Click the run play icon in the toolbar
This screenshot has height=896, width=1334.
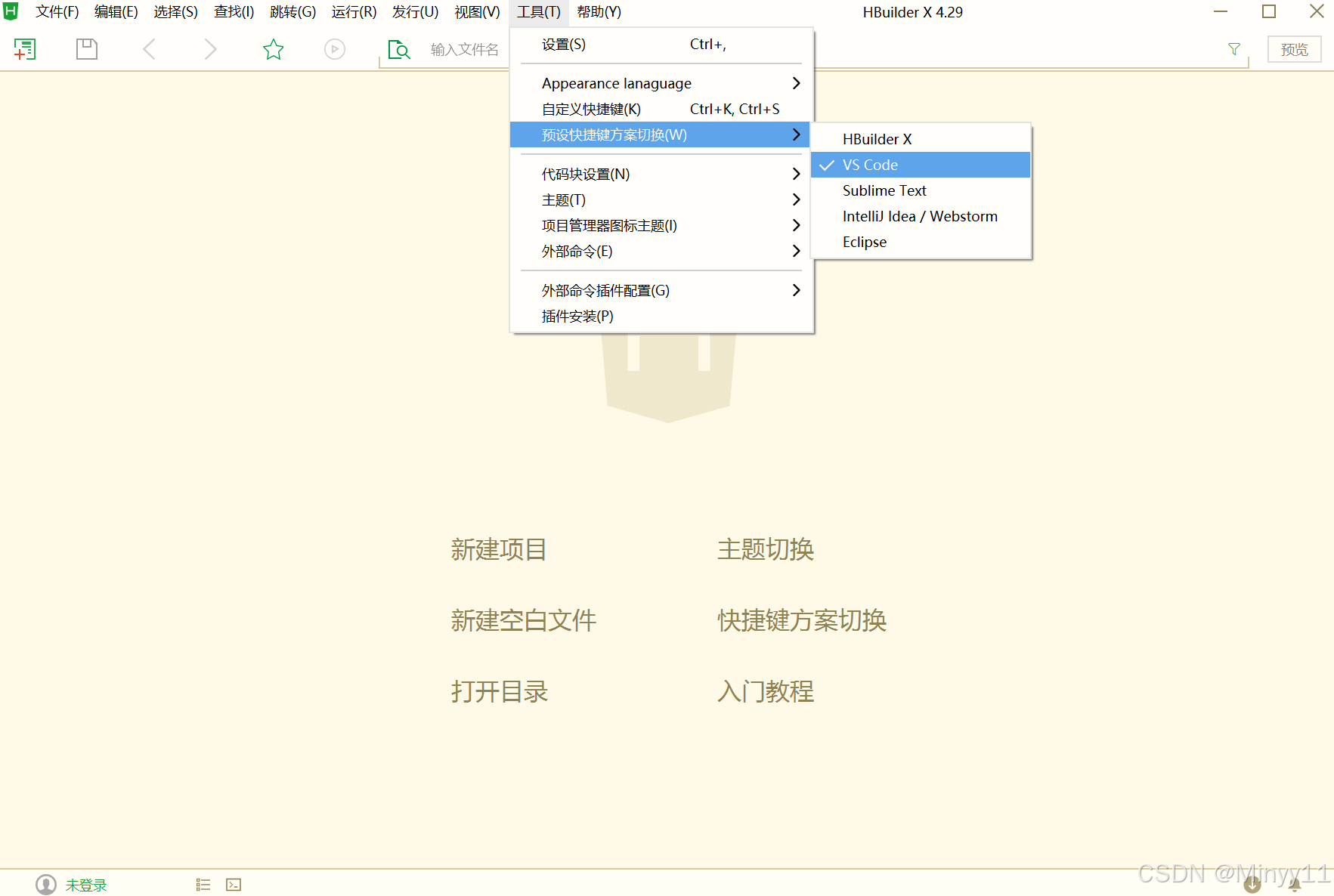point(335,49)
